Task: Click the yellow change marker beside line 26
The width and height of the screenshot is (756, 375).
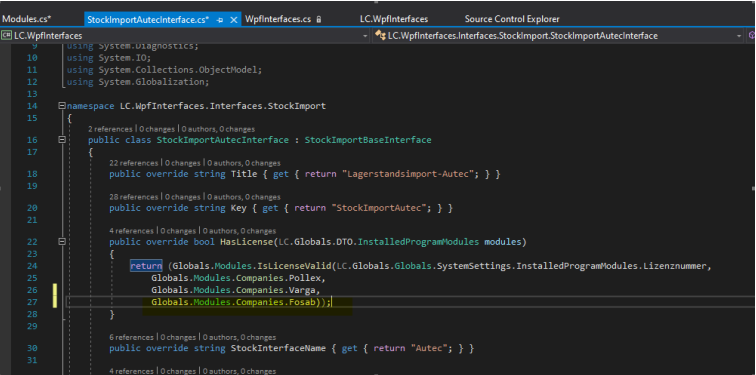Action: pyautogui.click(x=55, y=290)
